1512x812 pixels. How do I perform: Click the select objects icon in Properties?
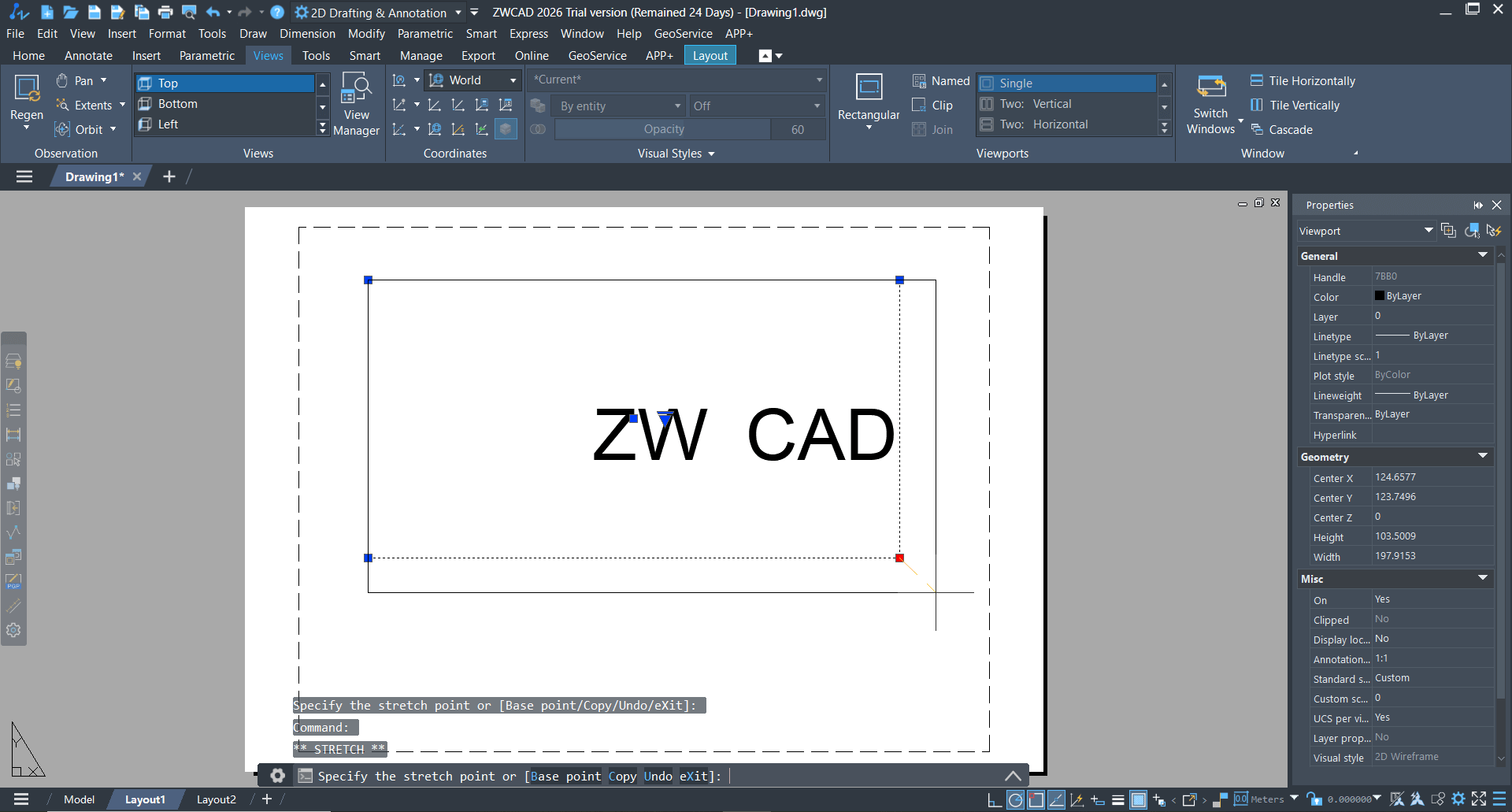[x=1471, y=231]
